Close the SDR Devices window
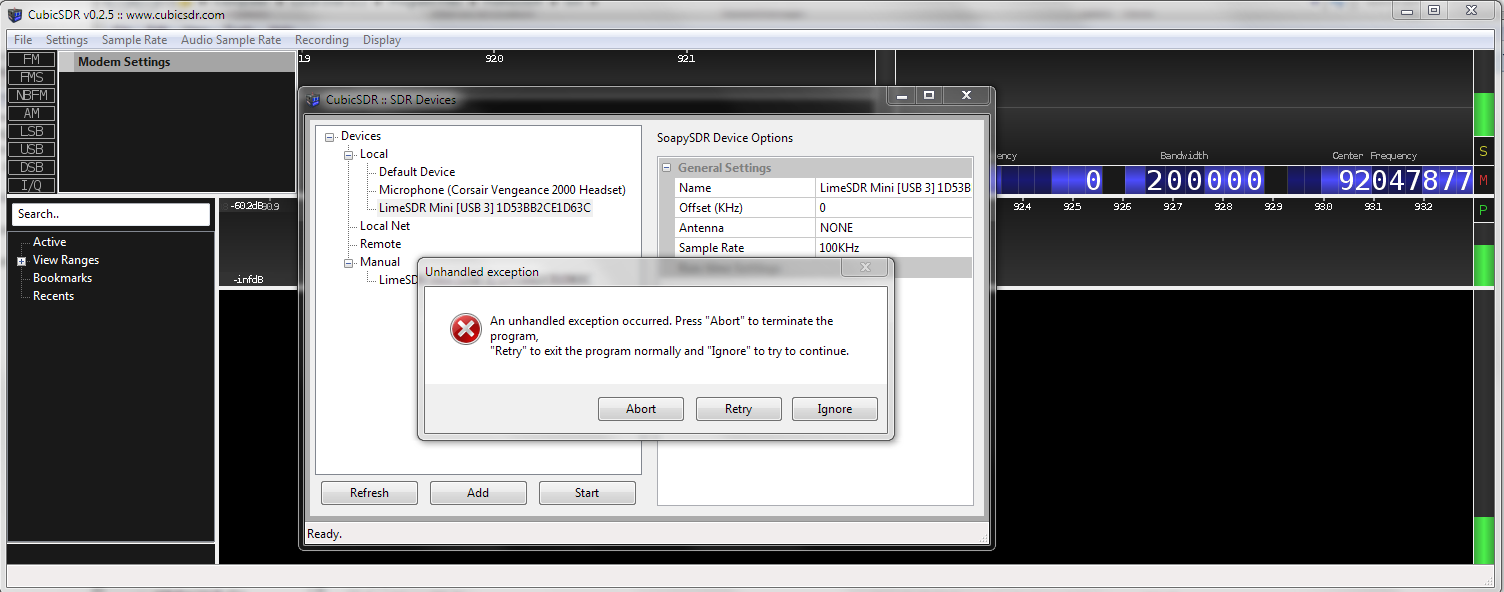The width and height of the screenshot is (1504, 592). tap(966, 96)
